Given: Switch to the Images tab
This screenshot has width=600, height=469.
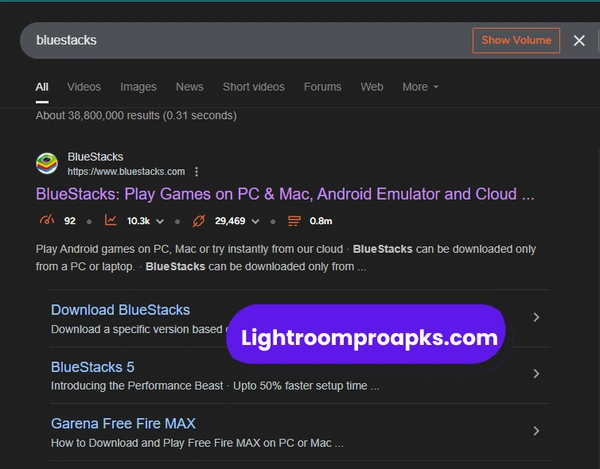Looking at the screenshot, I should pyautogui.click(x=138, y=87).
